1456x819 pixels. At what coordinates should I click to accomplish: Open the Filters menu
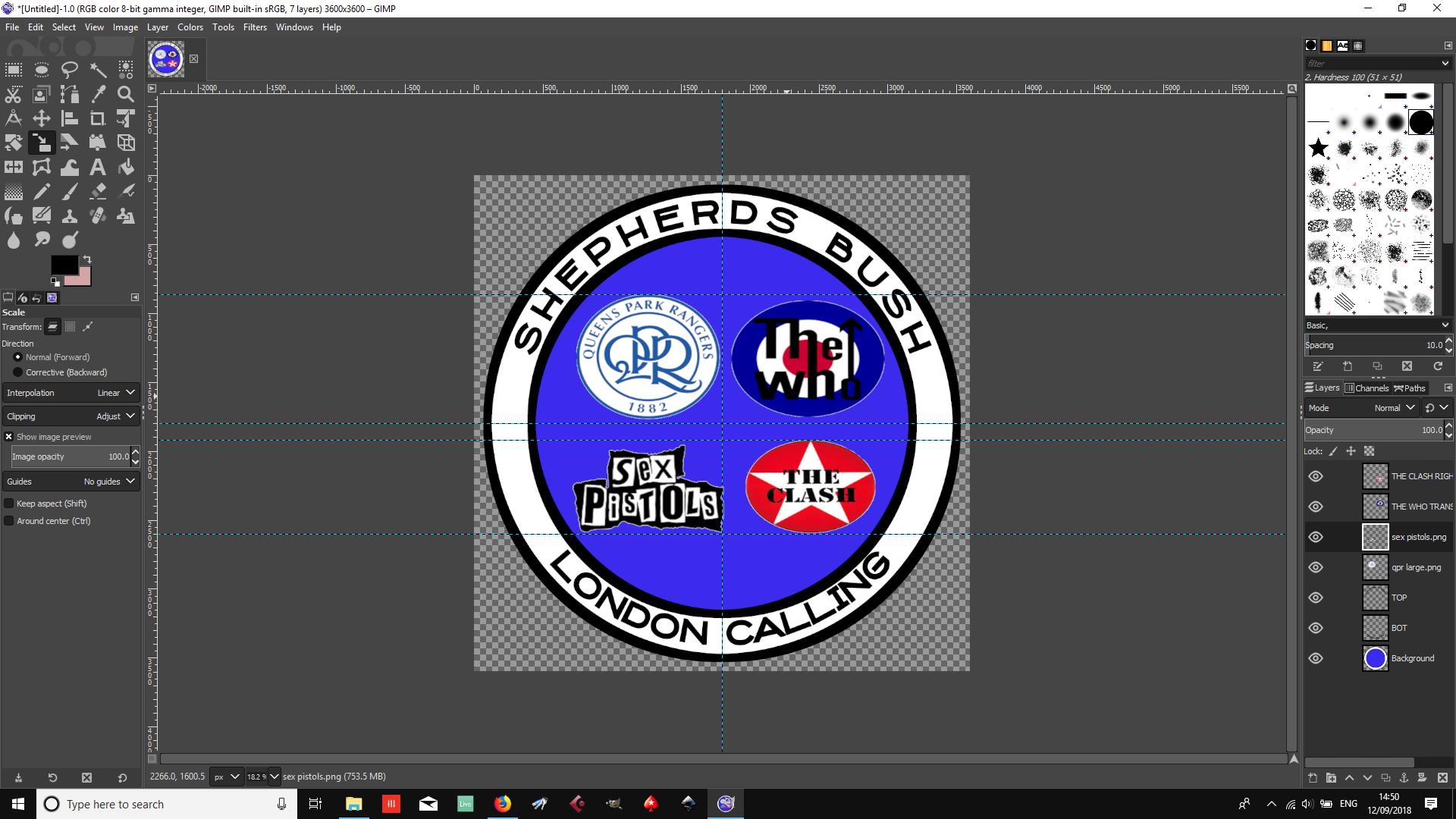tap(255, 27)
